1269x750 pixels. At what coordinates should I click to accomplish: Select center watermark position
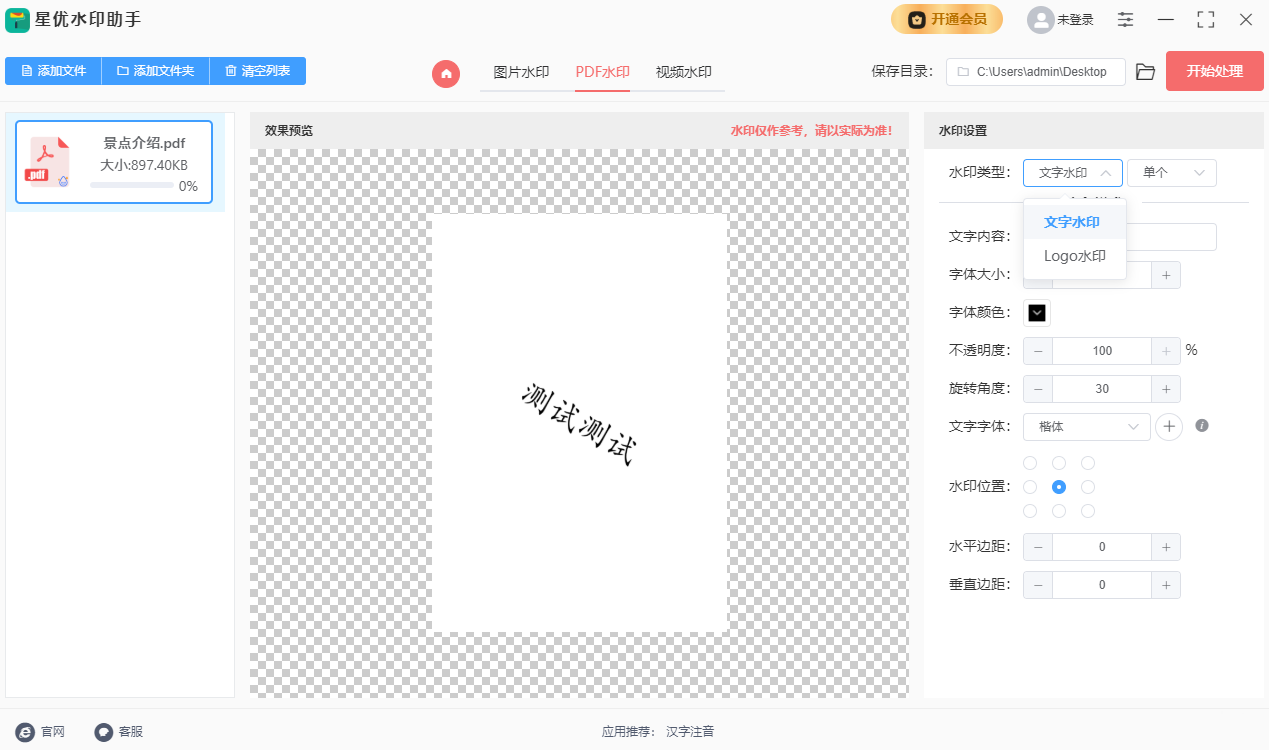[1059, 487]
